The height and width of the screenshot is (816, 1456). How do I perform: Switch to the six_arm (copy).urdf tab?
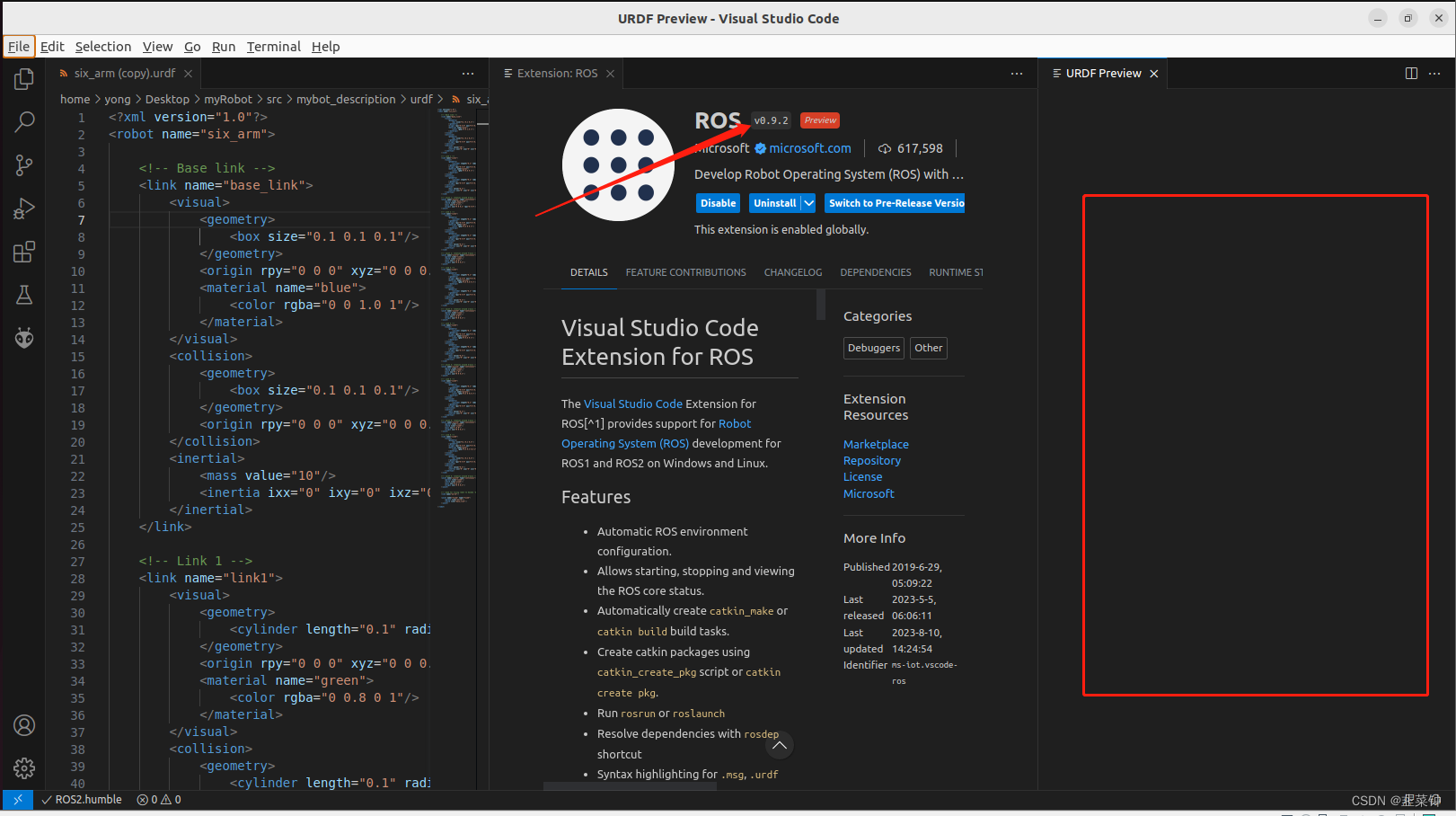point(125,74)
